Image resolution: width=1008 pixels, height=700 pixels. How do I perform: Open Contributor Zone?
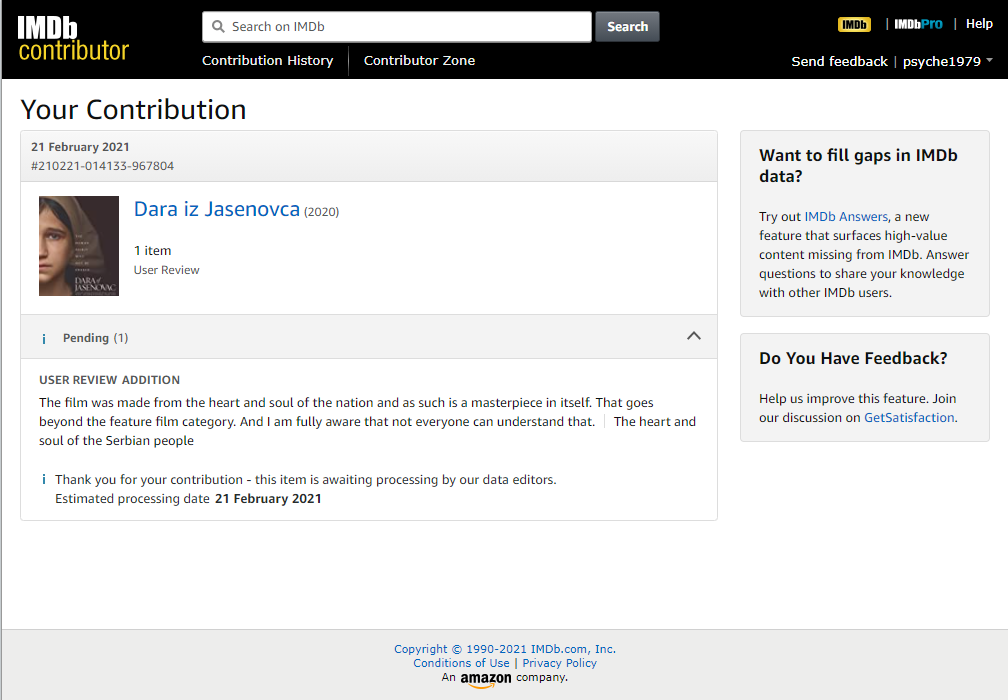pos(419,60)
